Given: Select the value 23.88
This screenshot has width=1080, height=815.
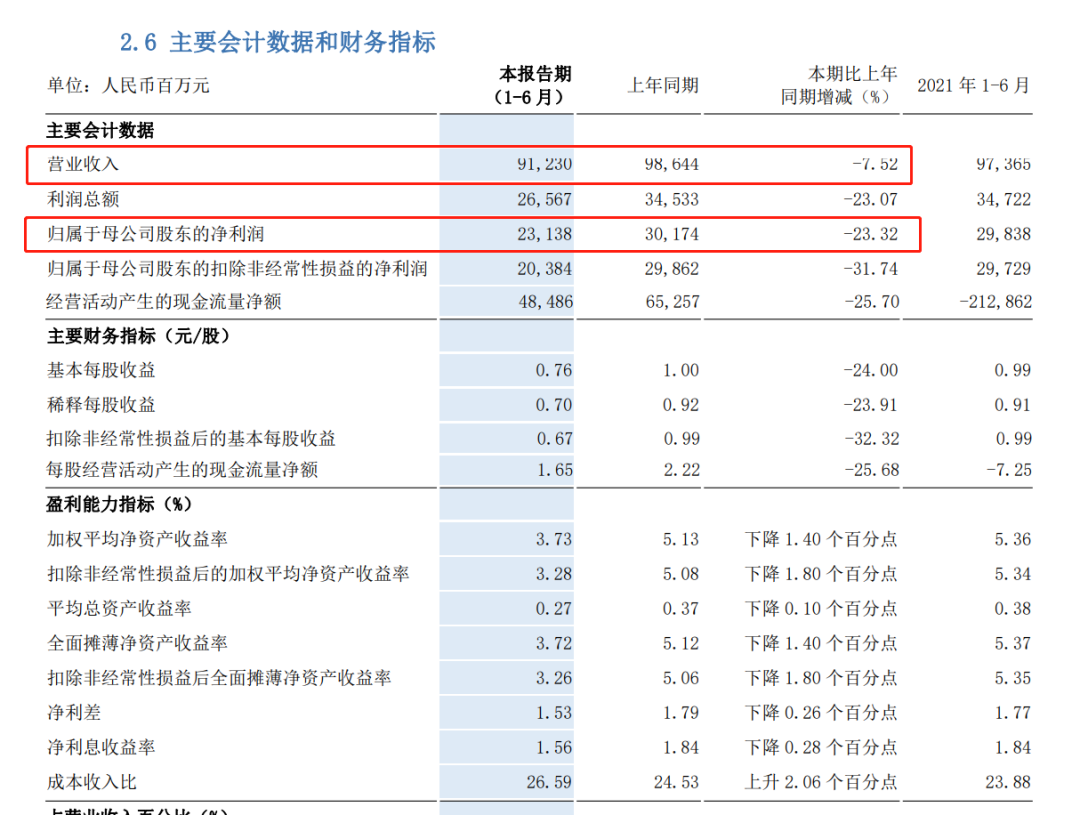Looking at the screenshot, I should tap(1008, 783).
